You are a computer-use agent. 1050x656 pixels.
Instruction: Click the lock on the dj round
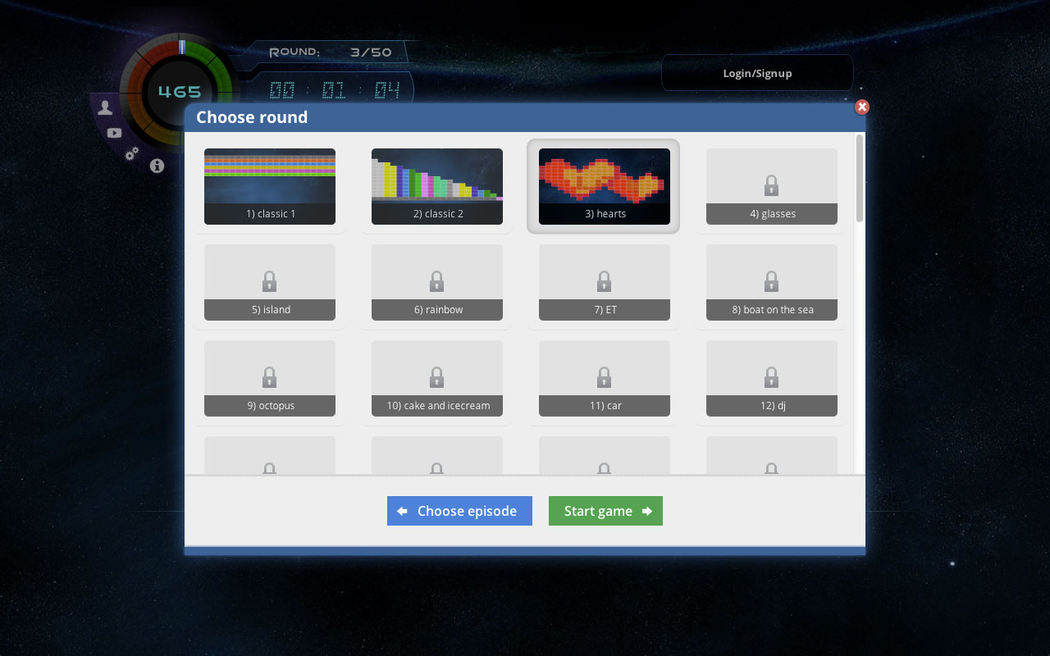(771, 377)
